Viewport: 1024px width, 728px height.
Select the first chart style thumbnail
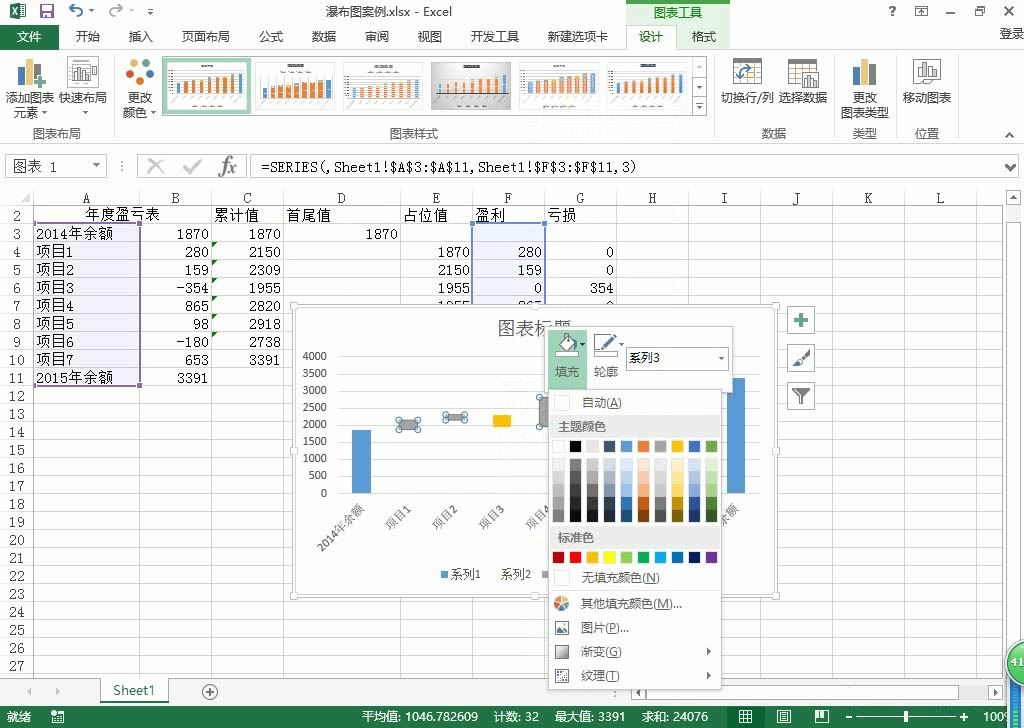tap(206, 86)
